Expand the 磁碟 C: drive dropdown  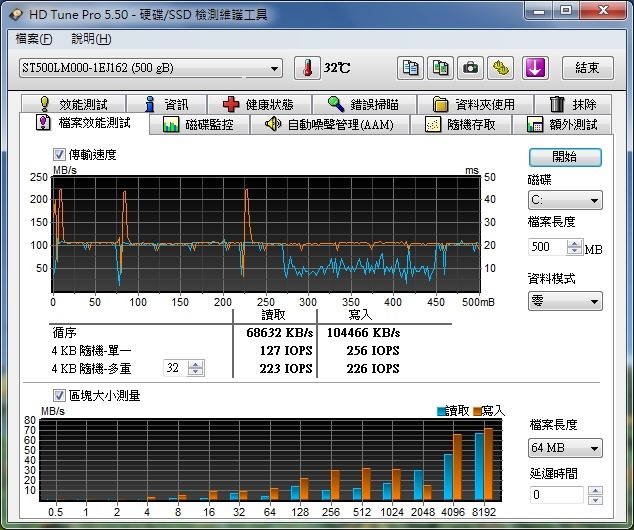[594, 201]
